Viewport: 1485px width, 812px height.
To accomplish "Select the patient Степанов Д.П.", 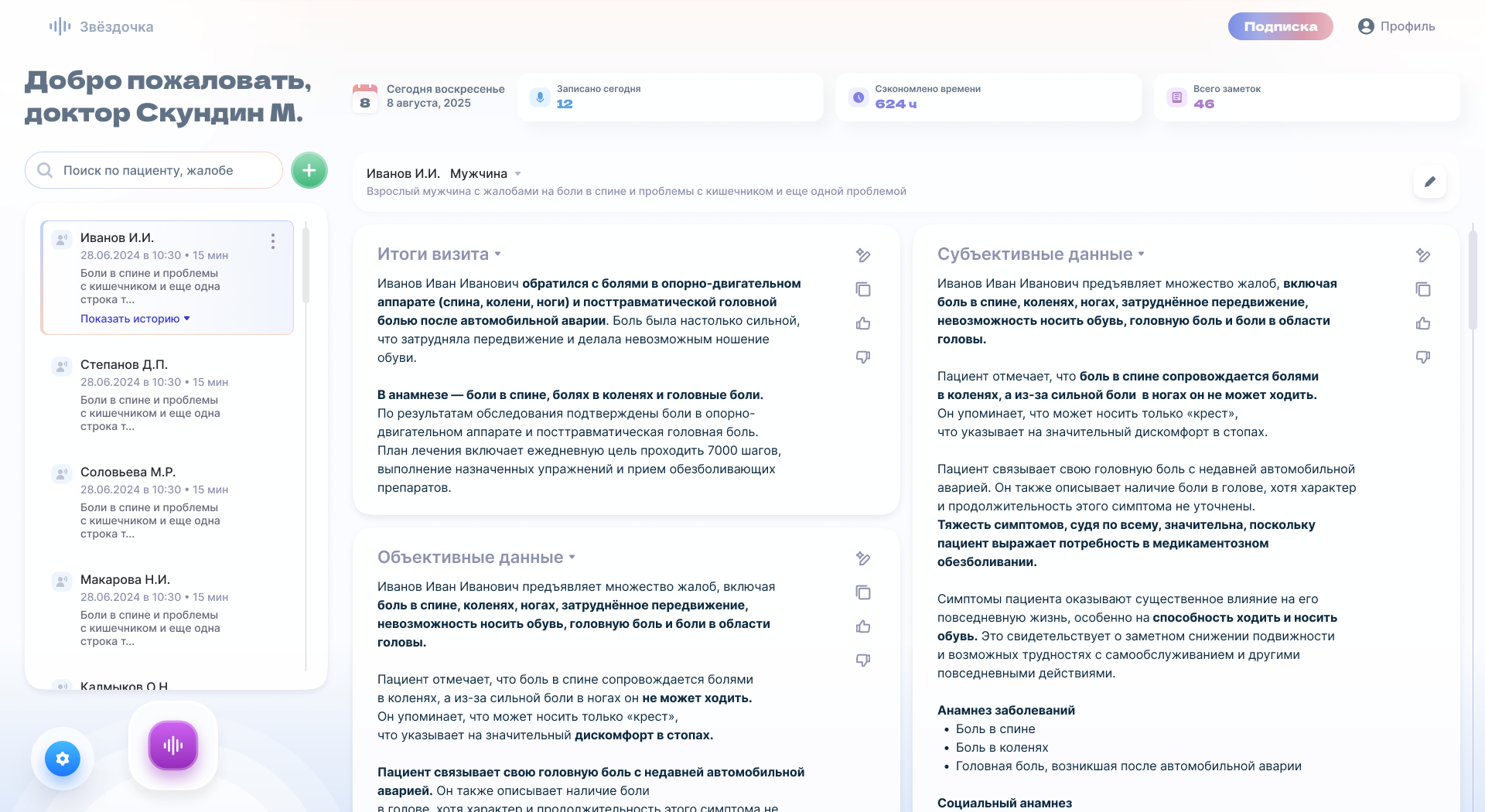I will 167,394.
